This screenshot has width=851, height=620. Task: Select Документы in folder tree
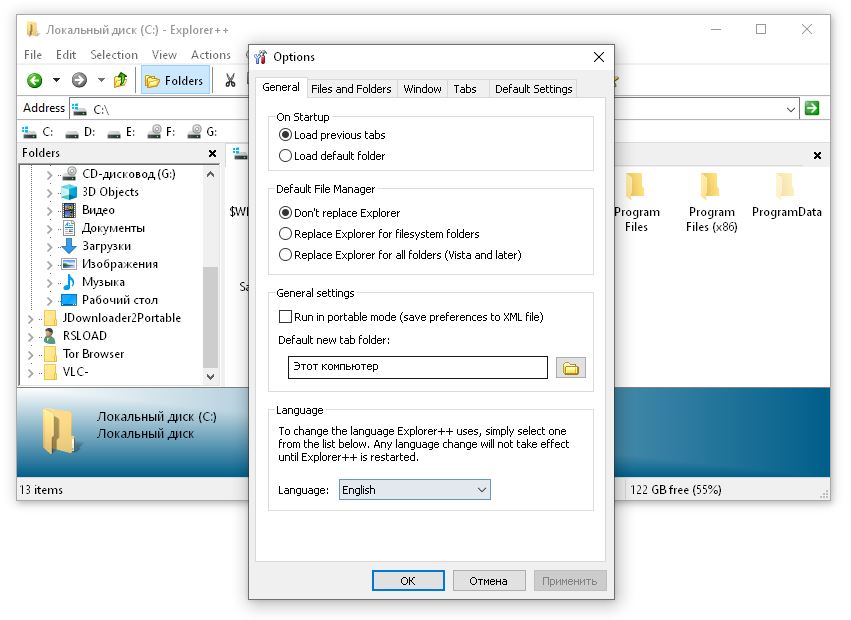(113, 227)
